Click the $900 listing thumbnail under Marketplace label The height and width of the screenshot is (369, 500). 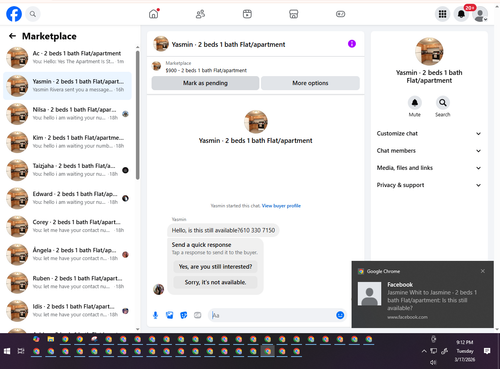pos(156,66)
